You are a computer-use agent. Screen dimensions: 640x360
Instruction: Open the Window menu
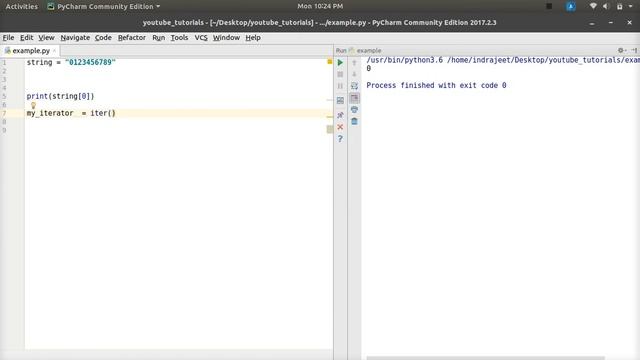[x=226, y=38]
